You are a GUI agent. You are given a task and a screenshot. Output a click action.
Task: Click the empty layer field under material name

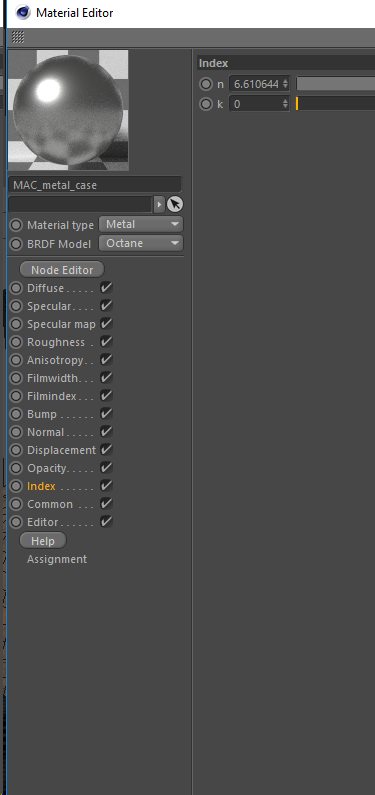[80, 204]
